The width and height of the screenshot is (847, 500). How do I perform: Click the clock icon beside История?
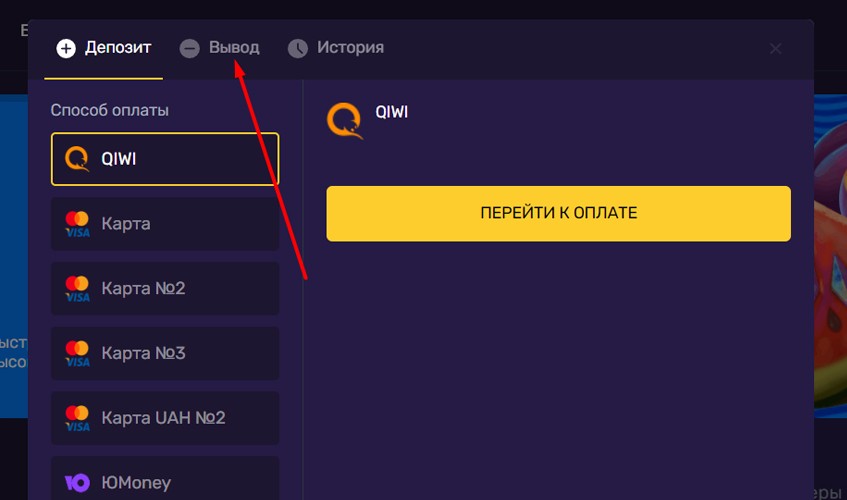(x=298, y=48)
